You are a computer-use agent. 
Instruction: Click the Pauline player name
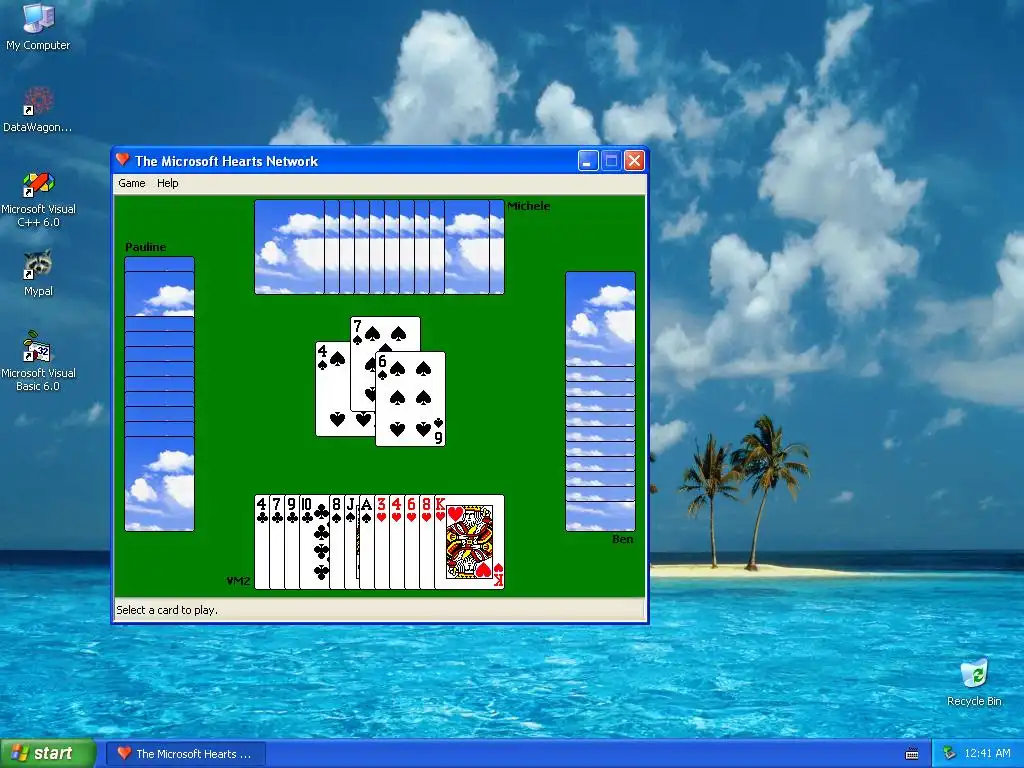tap(146, 247)
